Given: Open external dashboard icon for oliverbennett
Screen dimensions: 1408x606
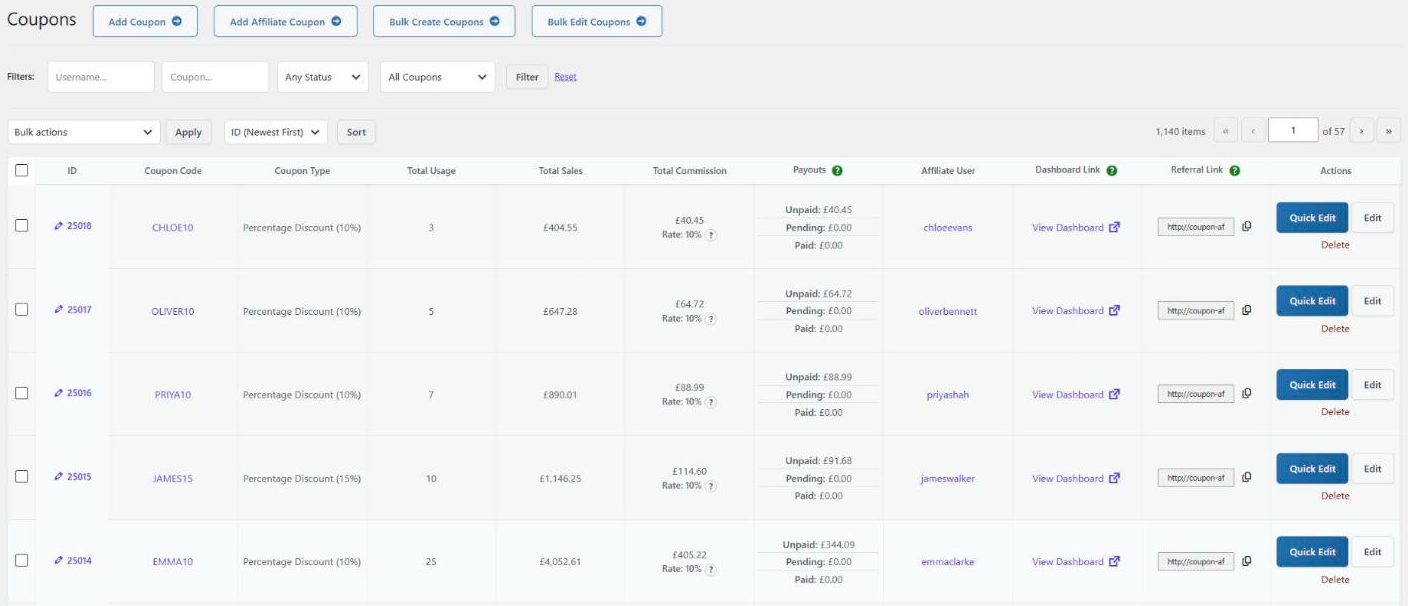Looking at the screenshot, I should (1114, 310).
